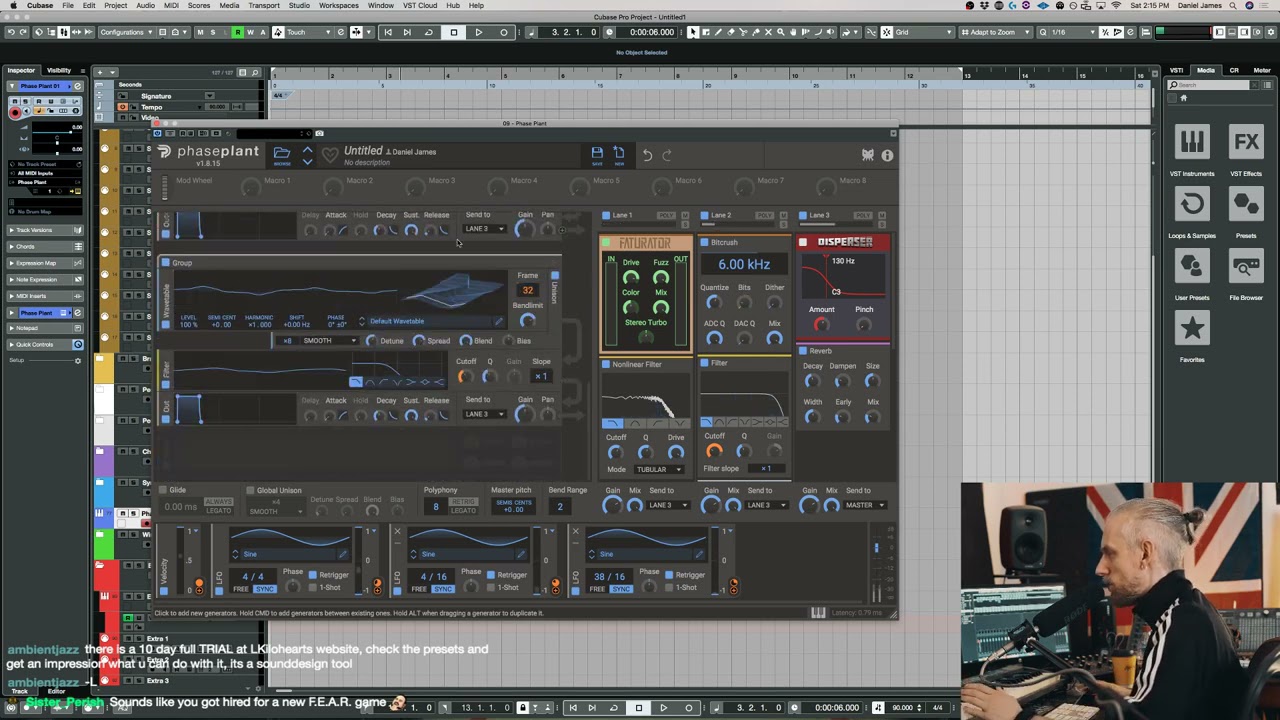Open the Project menu
Screen dimensions: 1280x720
(x=115, y=6)
